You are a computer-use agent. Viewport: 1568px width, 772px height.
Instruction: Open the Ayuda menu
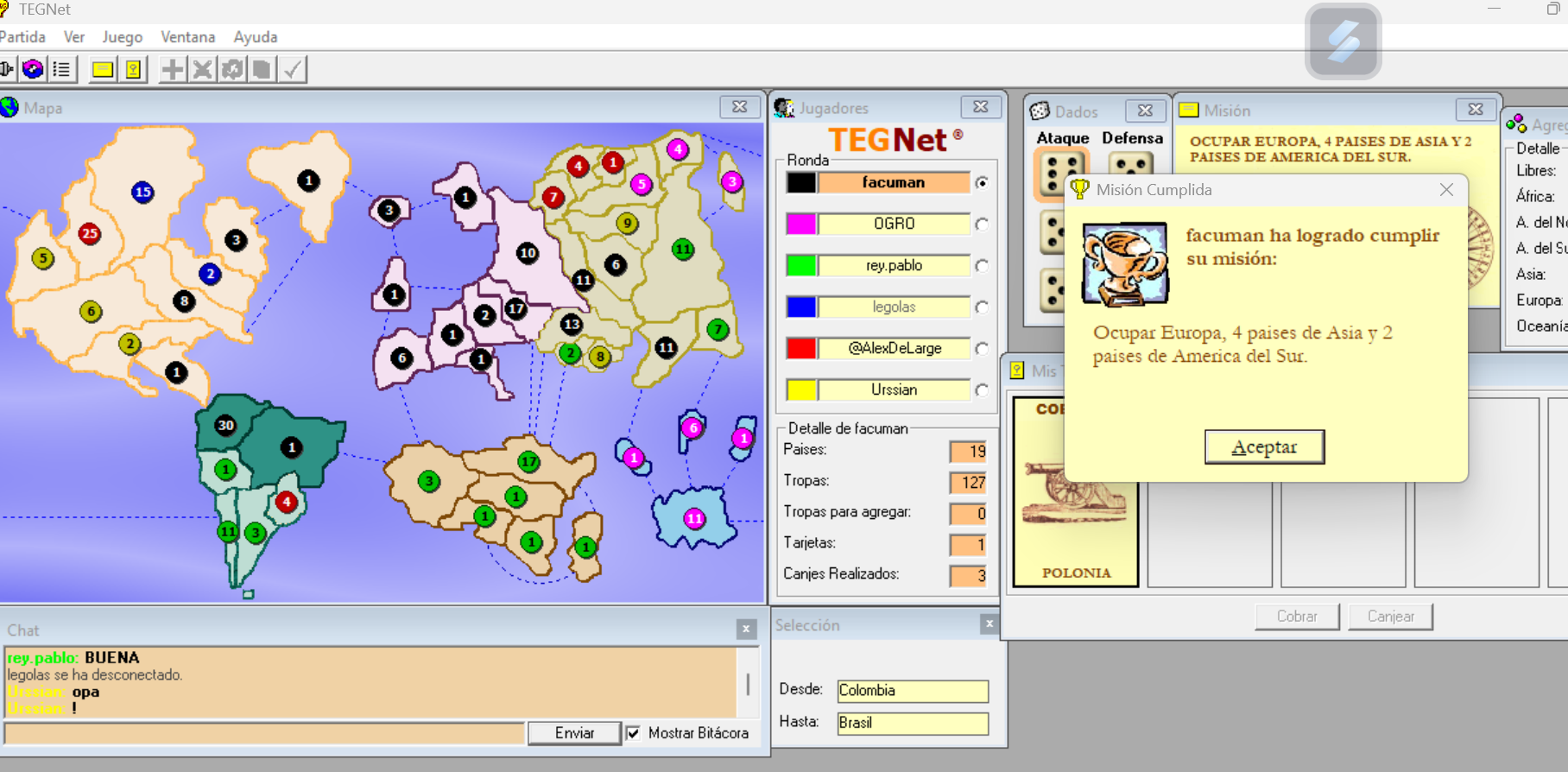point(256,37)
